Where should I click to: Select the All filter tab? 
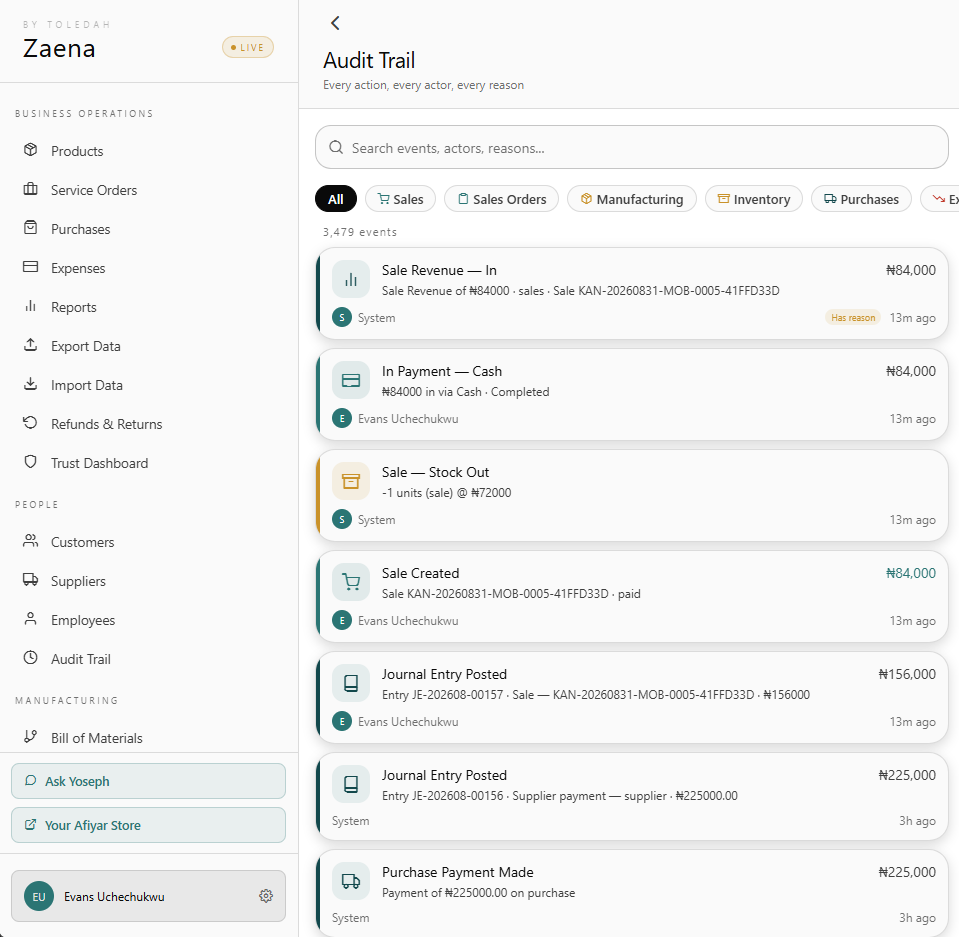coord(336,199)
